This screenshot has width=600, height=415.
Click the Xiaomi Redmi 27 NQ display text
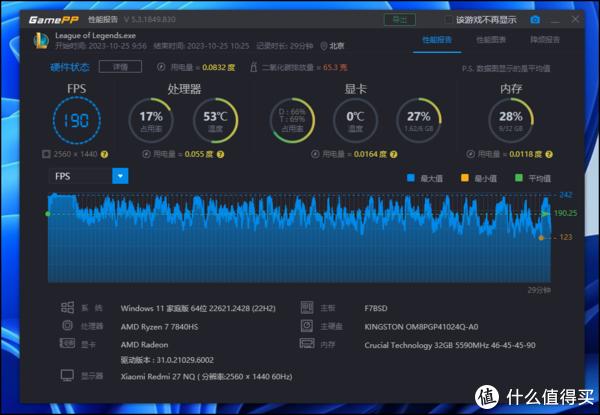(x=206, y=377)
